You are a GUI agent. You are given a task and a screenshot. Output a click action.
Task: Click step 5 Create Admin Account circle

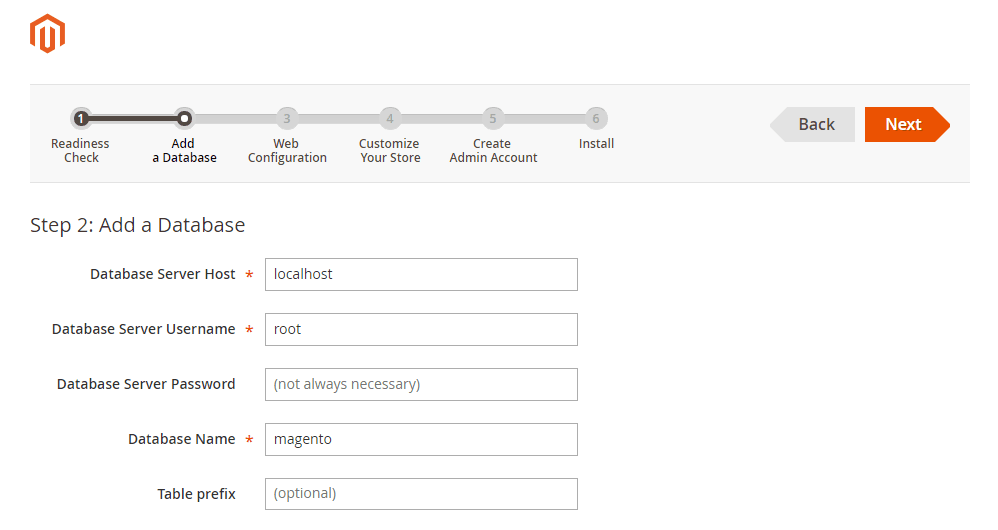tap(493, 118)
